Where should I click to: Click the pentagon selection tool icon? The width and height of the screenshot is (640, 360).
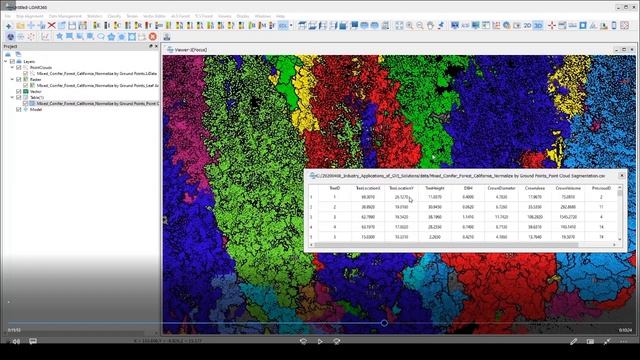[x=111, y=37]
